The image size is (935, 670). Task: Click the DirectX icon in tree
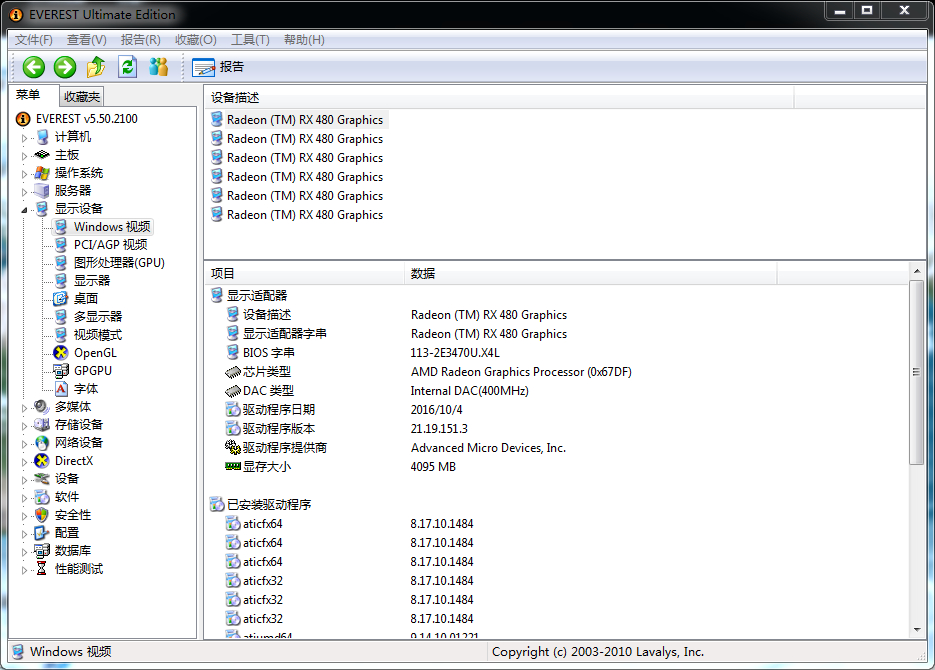pyautogui.click(x=42, y=461)
